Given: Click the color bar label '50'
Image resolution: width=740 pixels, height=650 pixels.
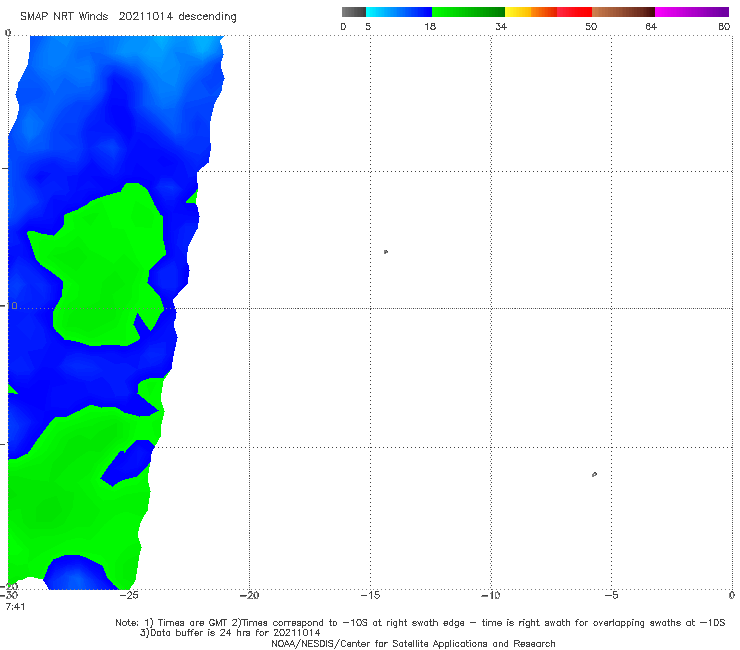Looking at the screenshot, I should pos(591,27).
